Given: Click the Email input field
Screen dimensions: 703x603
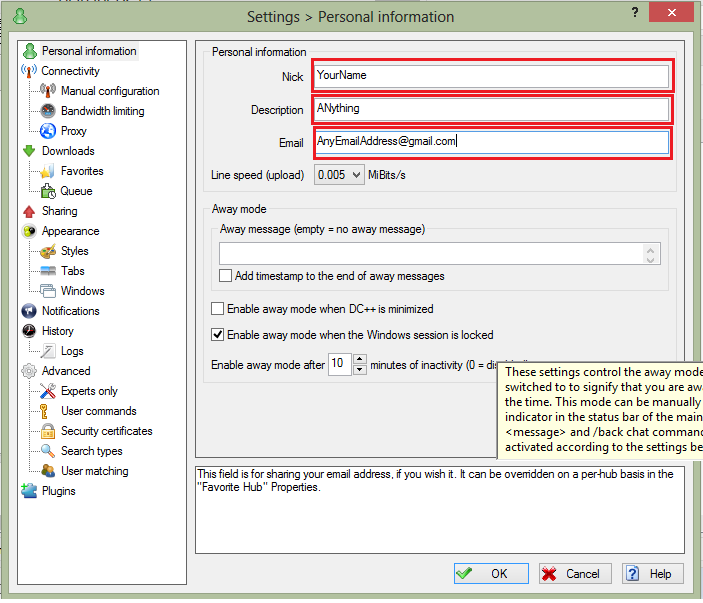Looking at the screenshot, I should [492, 143].
